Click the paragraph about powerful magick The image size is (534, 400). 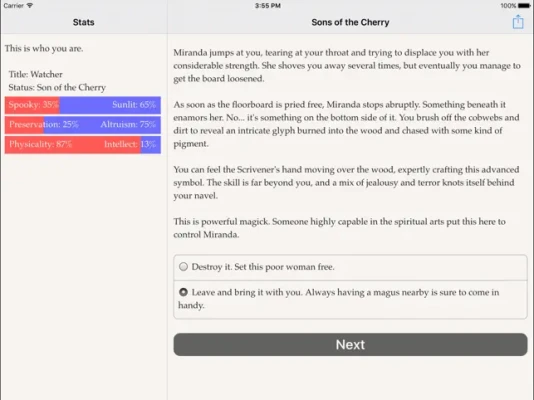[x=339, y=228]
